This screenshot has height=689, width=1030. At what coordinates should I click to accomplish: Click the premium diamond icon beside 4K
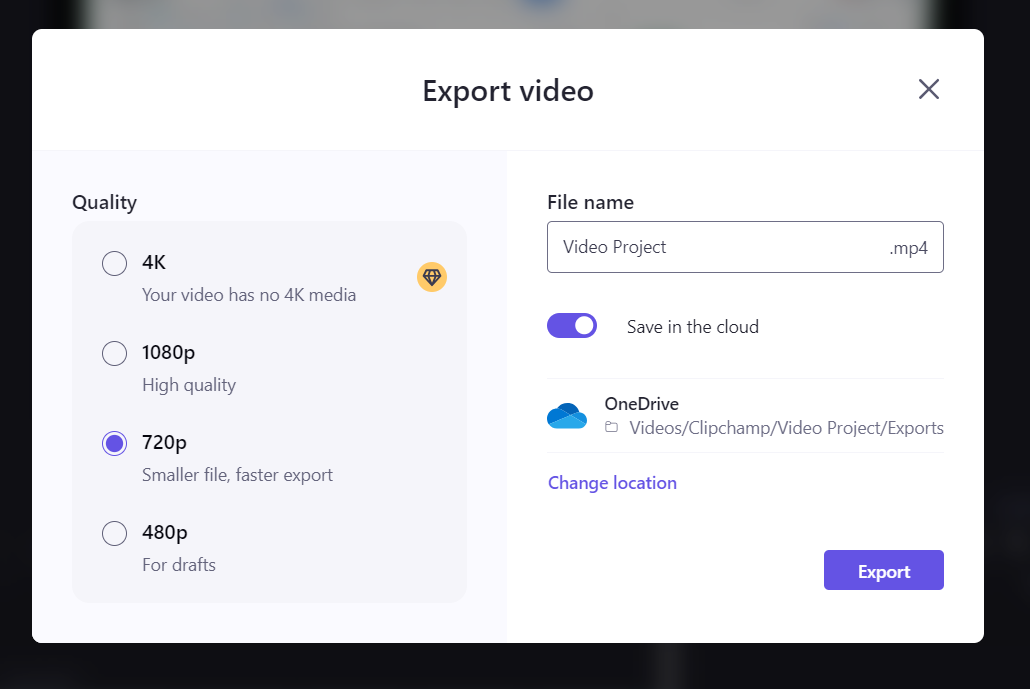point(432,277)
